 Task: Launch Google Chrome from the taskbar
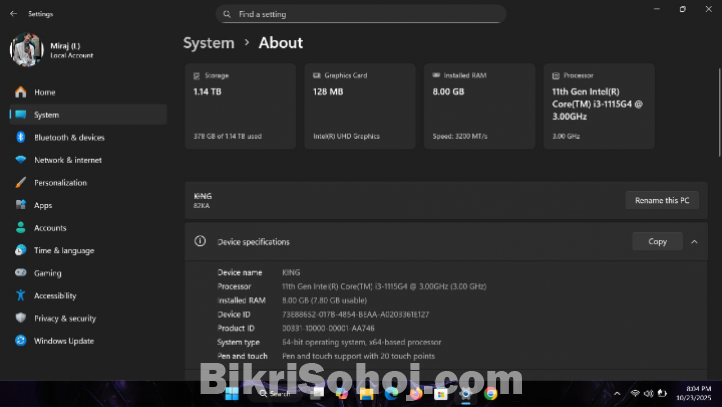coord(490,394)
